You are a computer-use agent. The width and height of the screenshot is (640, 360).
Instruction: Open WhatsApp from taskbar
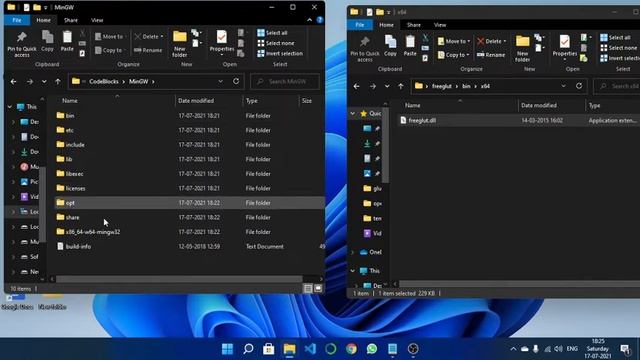pyautogui.click(x=372, y=349)
